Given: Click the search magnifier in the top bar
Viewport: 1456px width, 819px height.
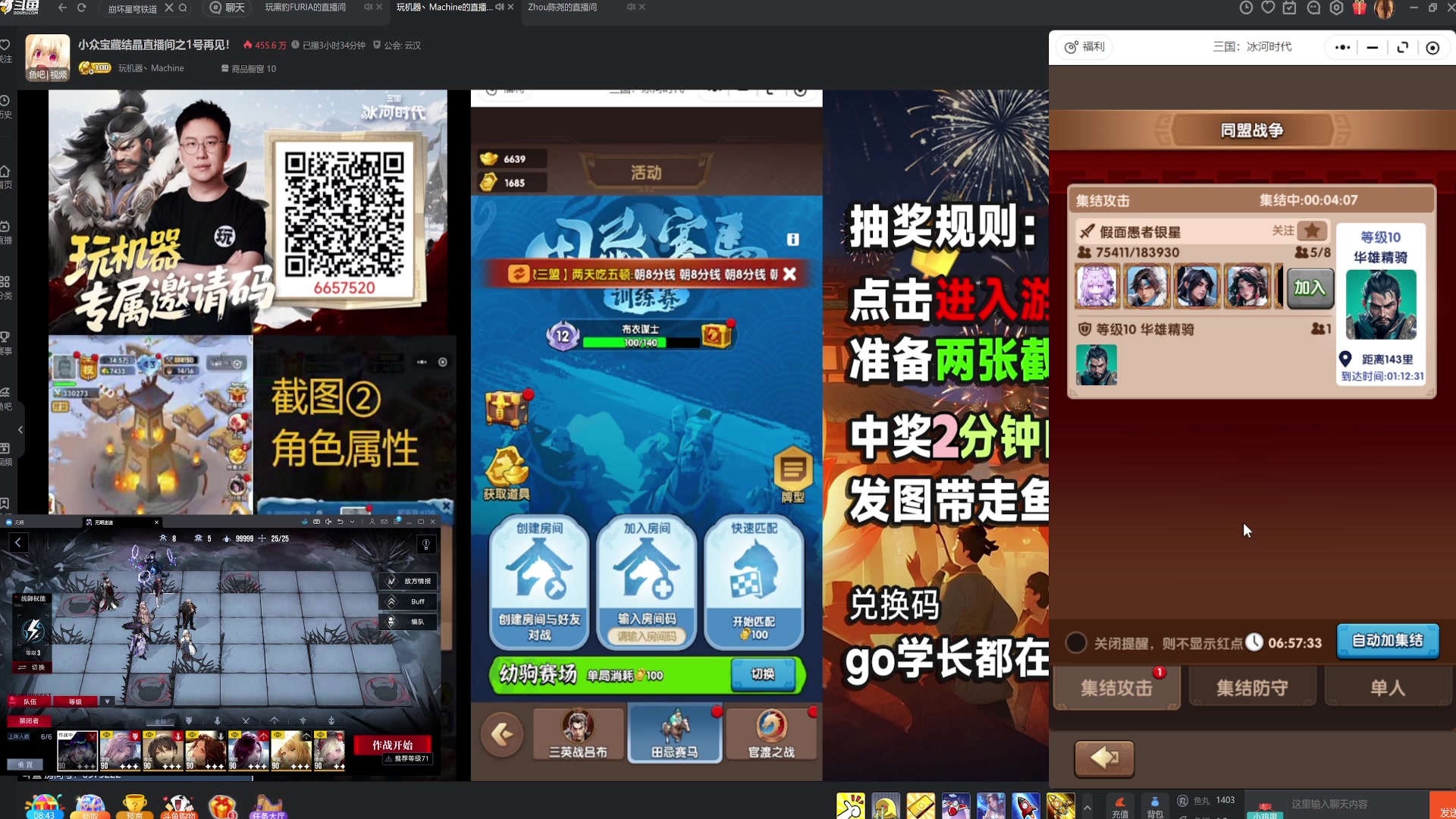Looking at the screenshot, I should tap(183, 8).
